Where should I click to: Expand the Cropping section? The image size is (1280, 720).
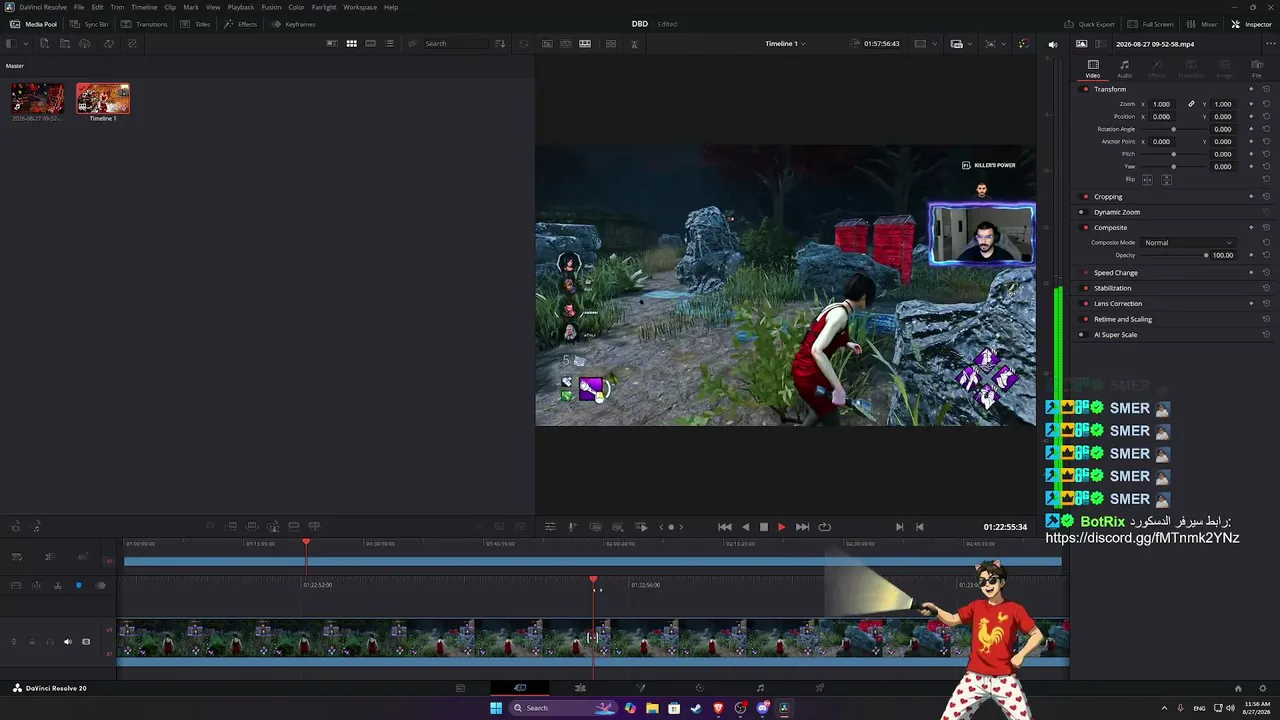click(1108, 197)
